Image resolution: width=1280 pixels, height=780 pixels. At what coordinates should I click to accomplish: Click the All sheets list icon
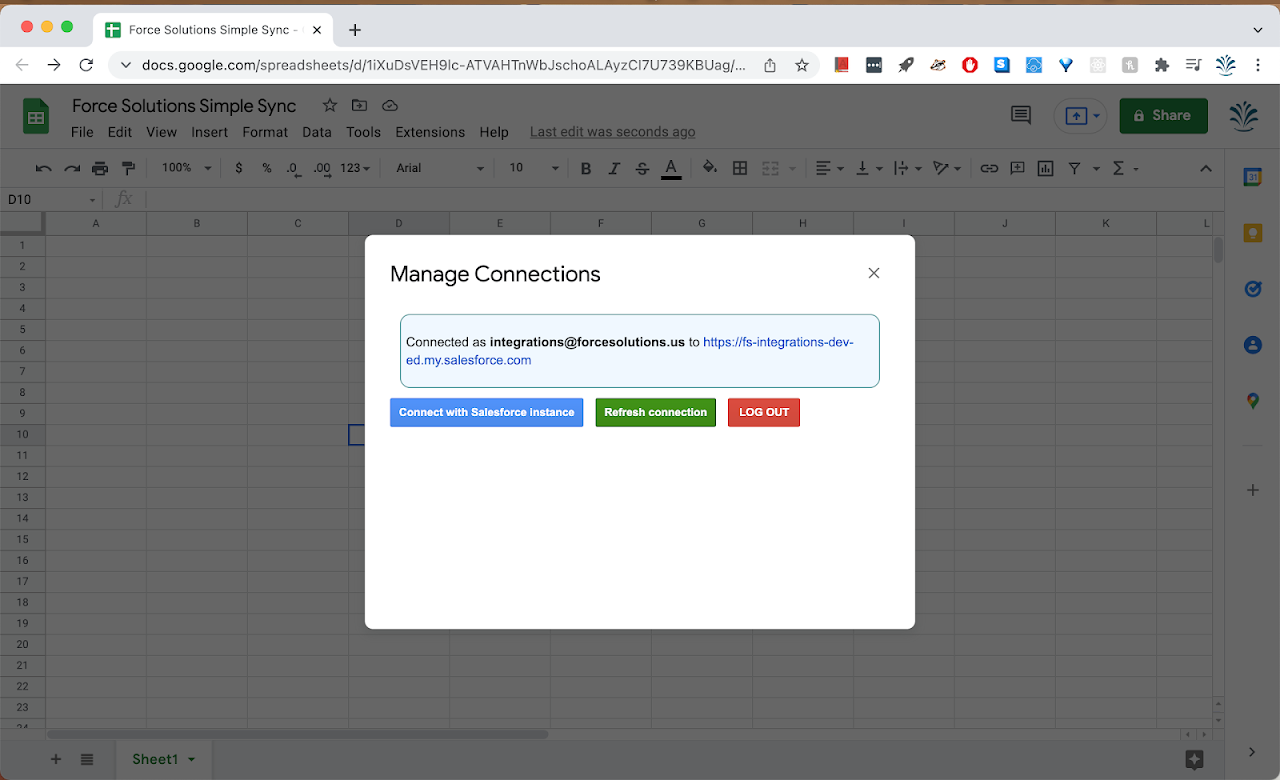coord(87,759)
